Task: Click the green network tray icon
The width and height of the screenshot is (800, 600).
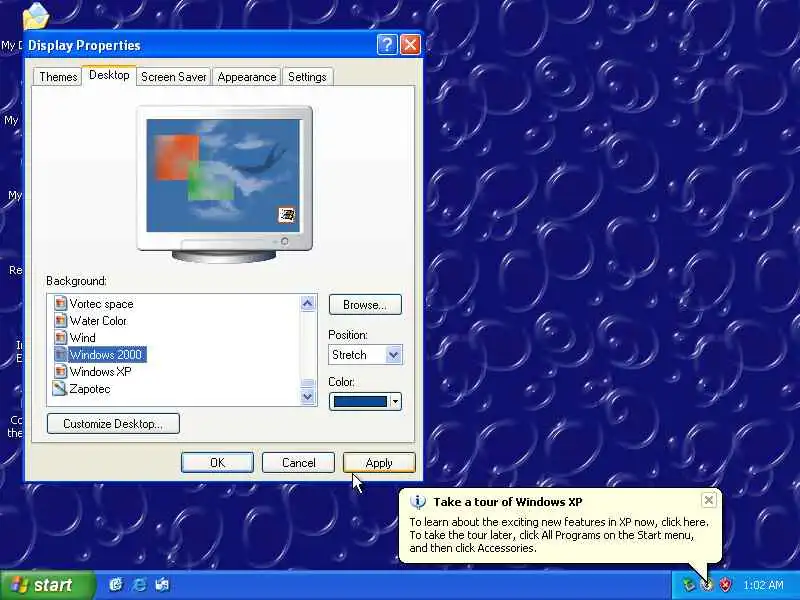Action: click(689, 585)
